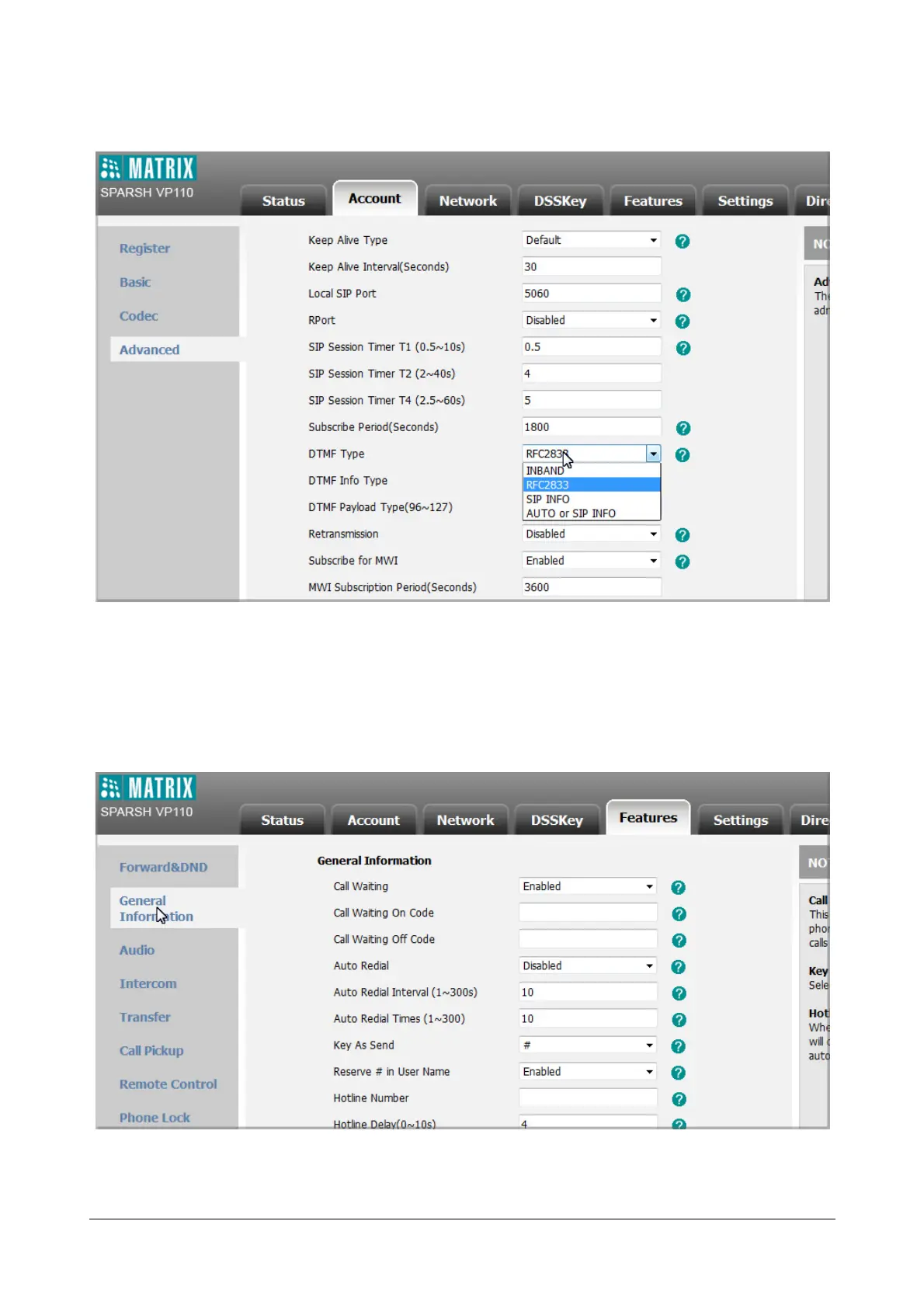Open the Basic sidebar link
This screenshot has height=1308, width=924.
tap(135, 282)
